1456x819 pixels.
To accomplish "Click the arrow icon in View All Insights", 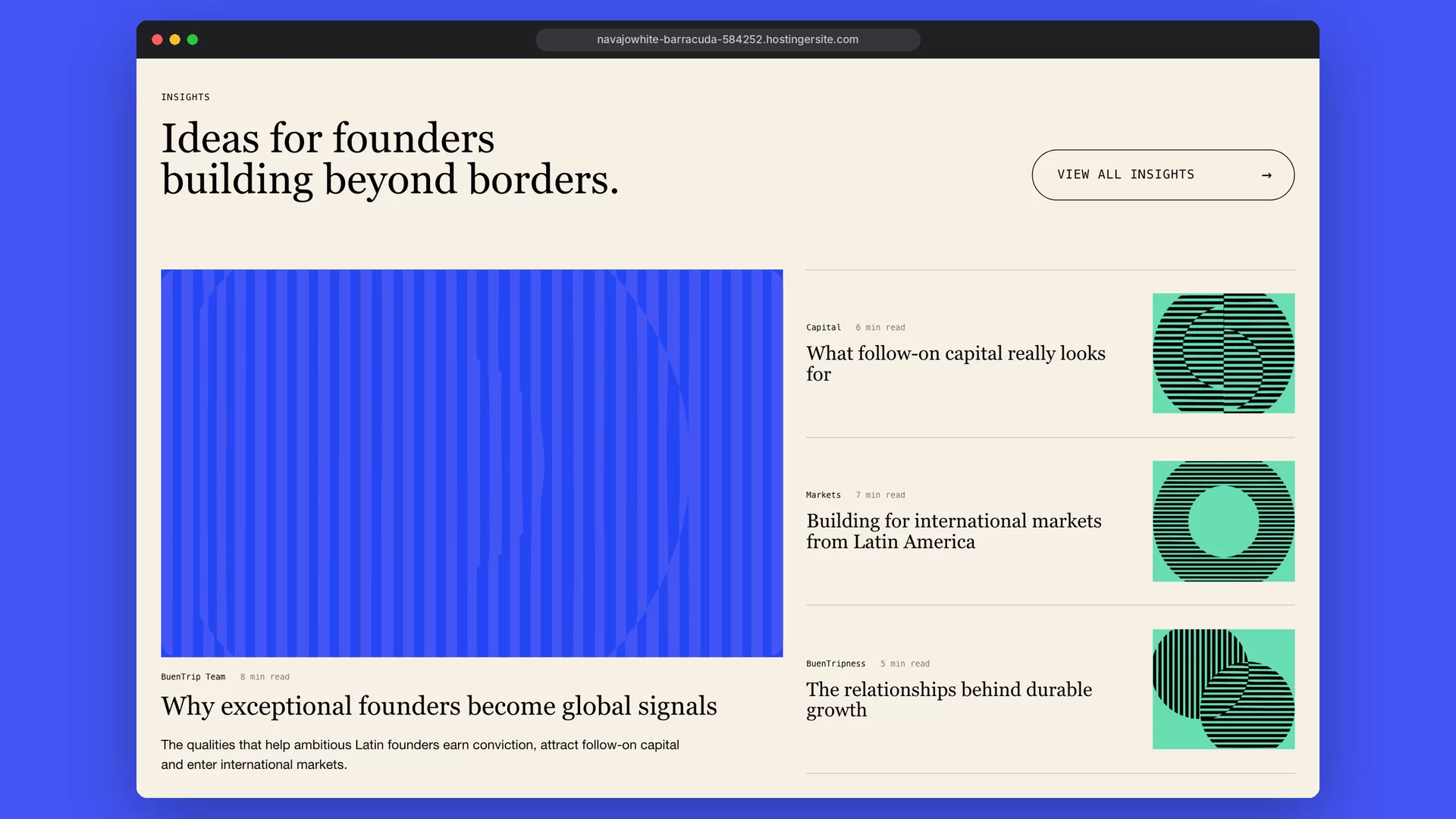I will coord(1266,175).
